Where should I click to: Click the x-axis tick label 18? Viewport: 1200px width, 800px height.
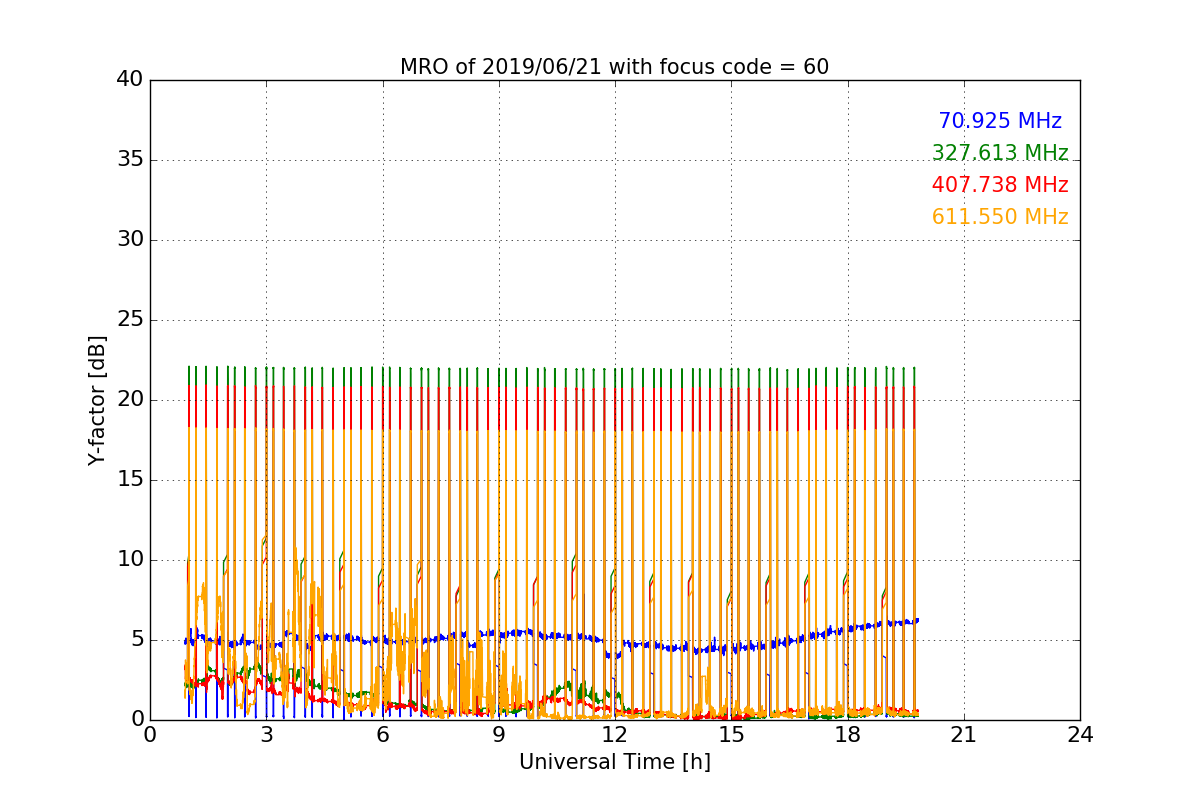847,734
